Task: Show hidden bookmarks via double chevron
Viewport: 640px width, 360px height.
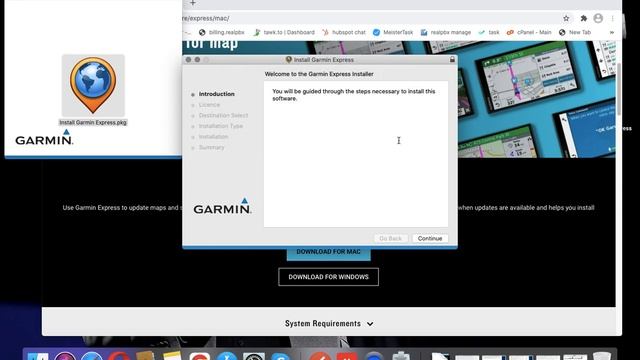Action: pos(611,32)
